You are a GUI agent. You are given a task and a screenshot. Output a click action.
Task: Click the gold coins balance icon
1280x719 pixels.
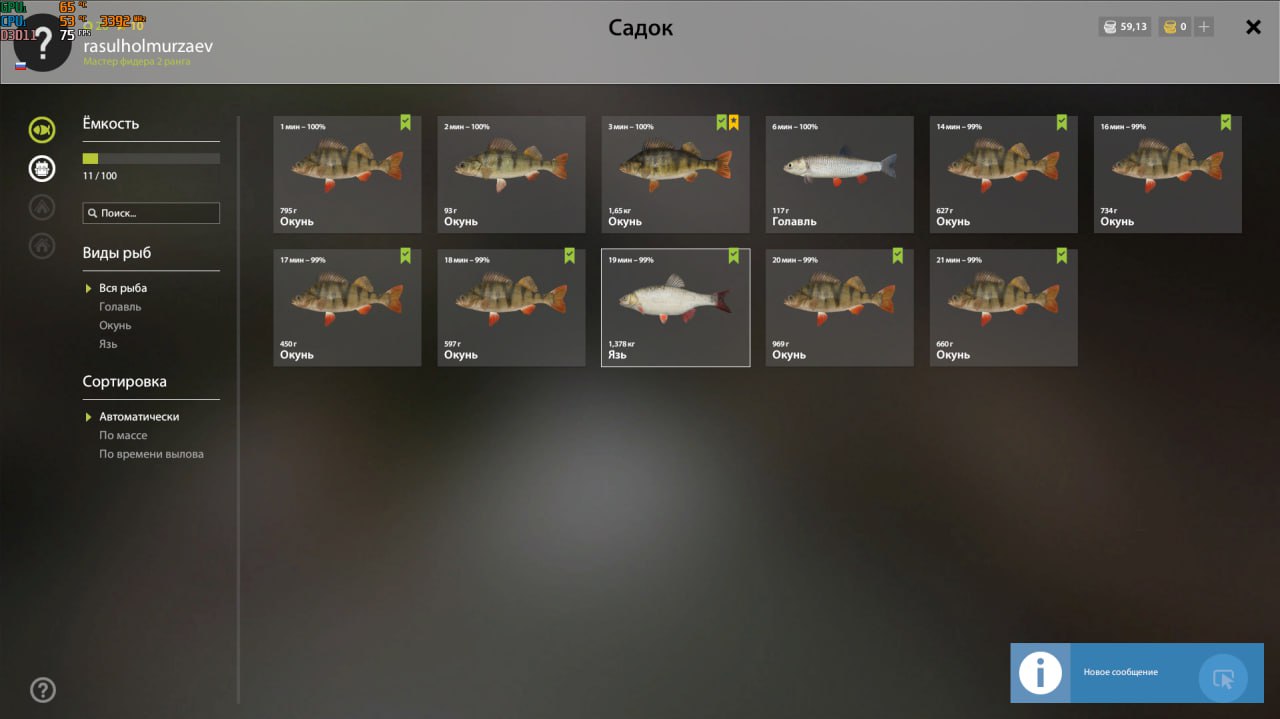coord(1168,27)
